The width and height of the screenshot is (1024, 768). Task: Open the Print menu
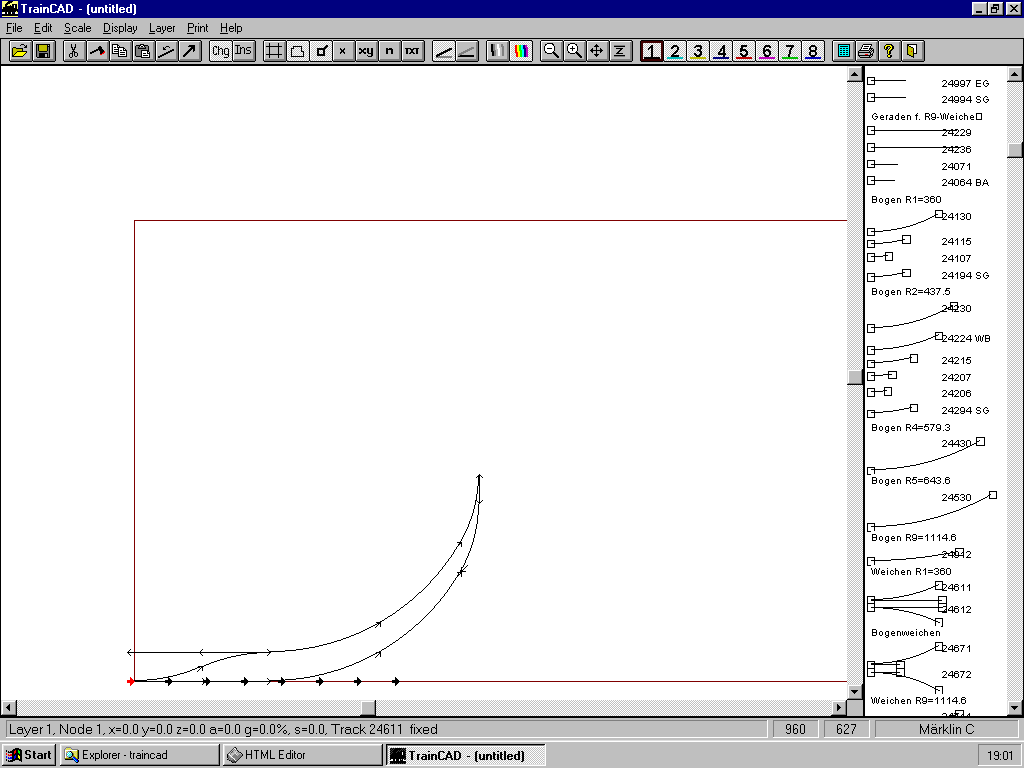[197, 28]
